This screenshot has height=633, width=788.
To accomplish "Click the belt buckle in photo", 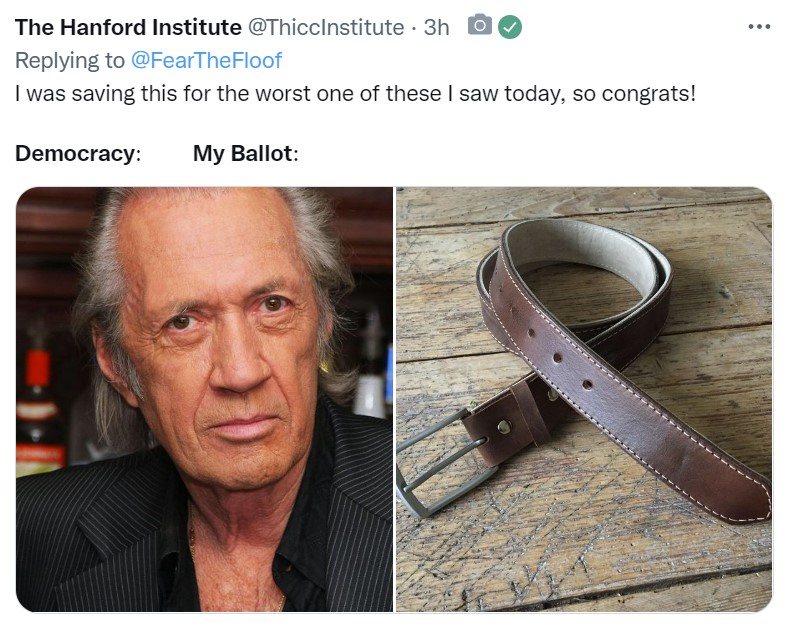I will point(436,462).
